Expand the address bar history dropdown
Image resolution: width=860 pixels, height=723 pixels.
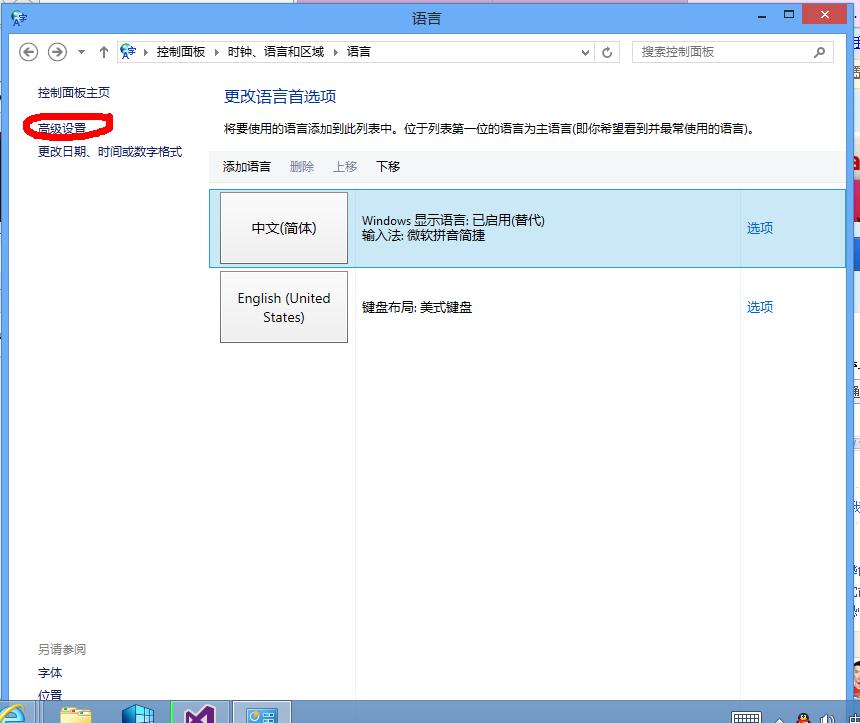coord(583,52)
